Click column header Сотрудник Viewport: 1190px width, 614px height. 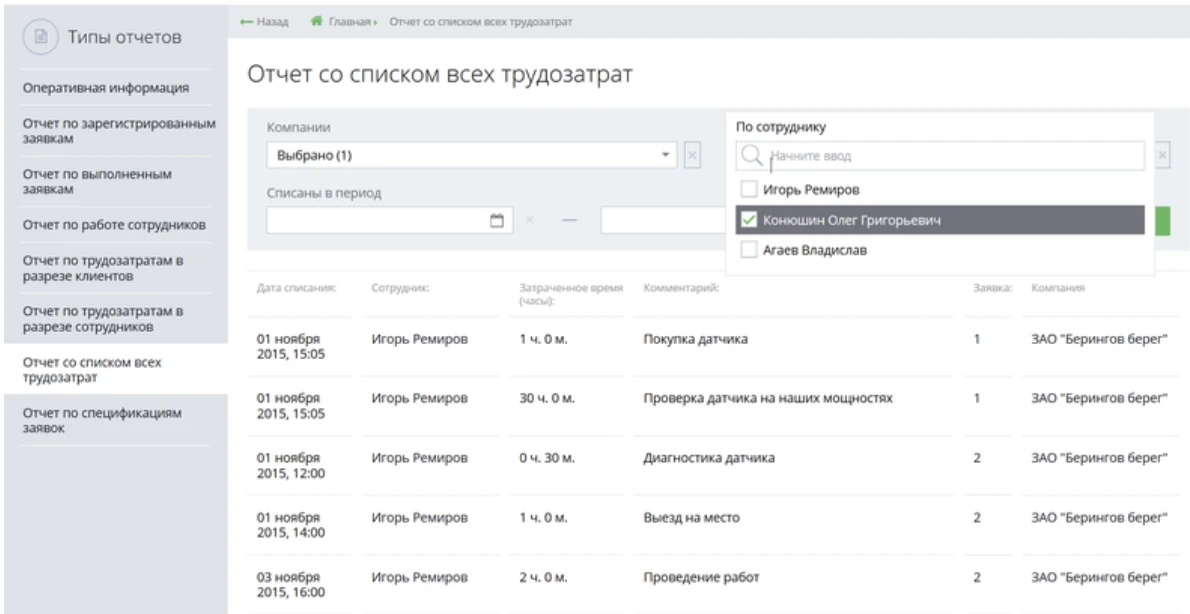[x=400, y=288]
